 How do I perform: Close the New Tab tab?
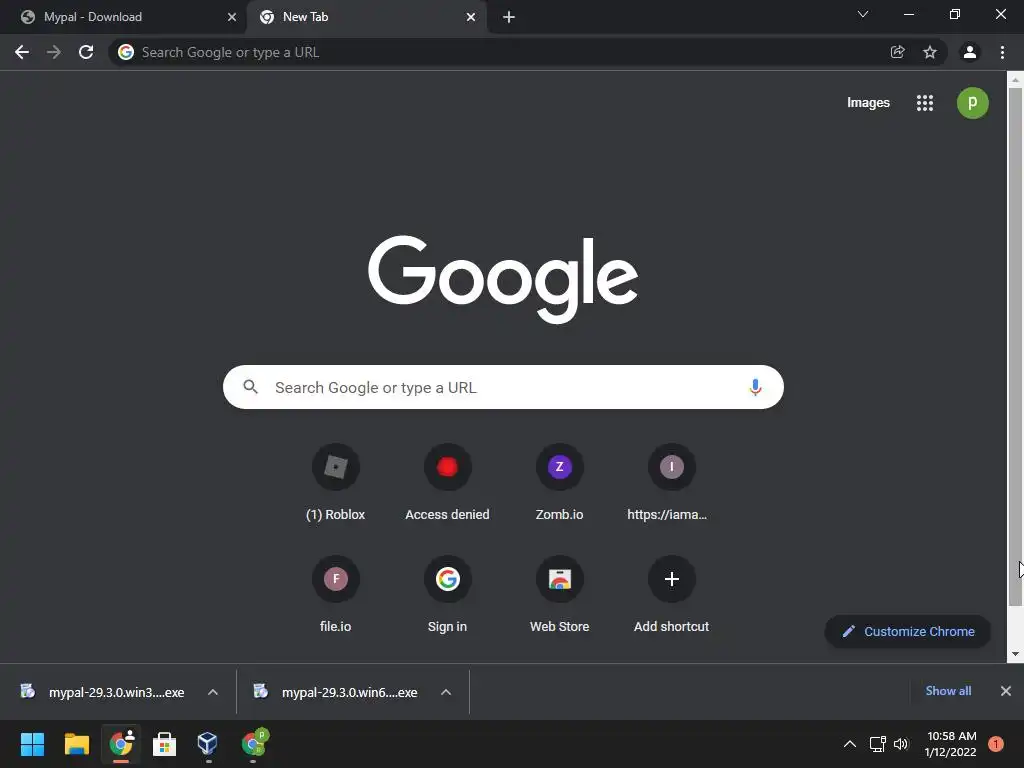tap(471, 17)
